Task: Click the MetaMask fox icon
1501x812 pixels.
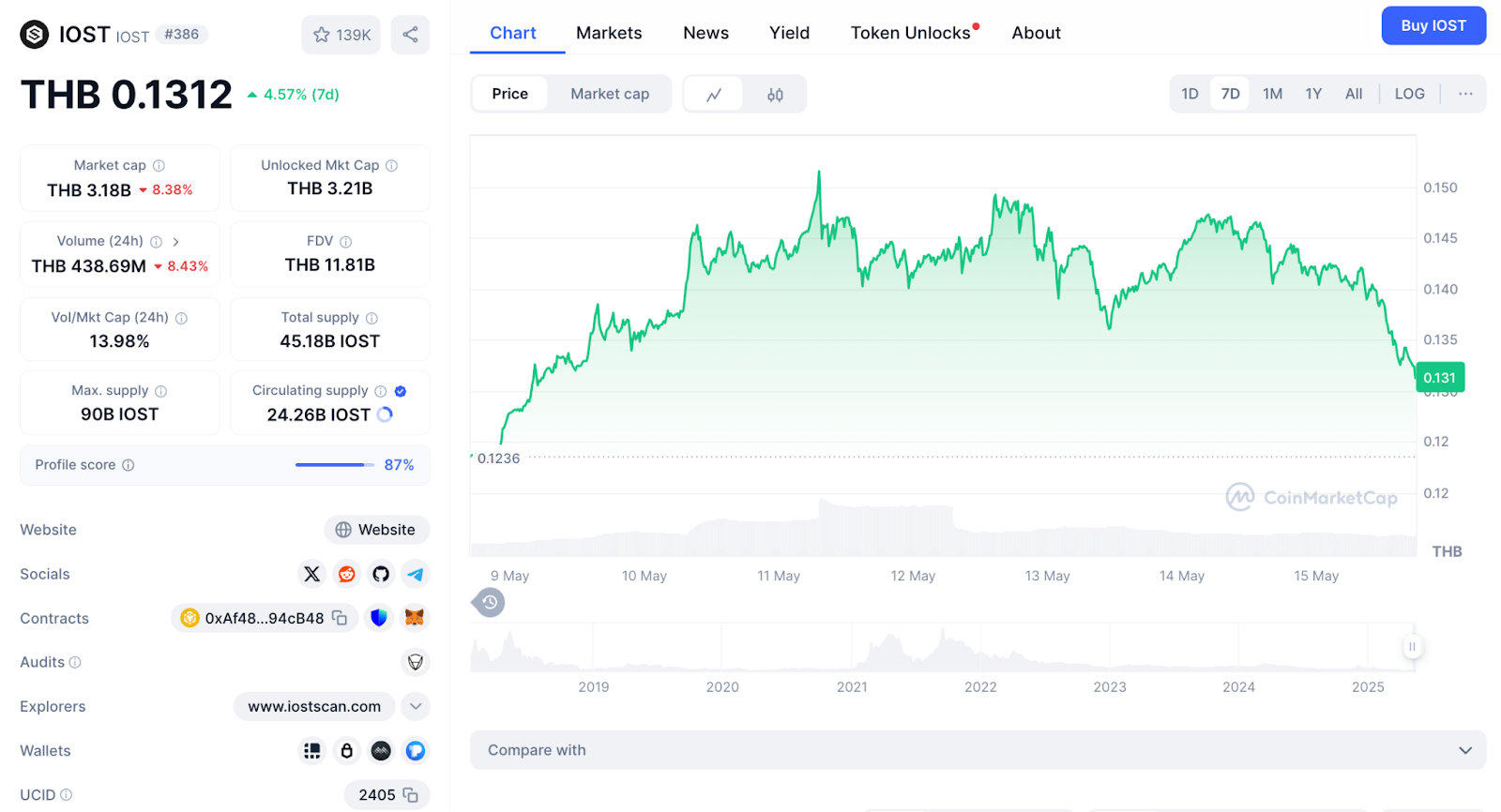Action: (415, 618)
